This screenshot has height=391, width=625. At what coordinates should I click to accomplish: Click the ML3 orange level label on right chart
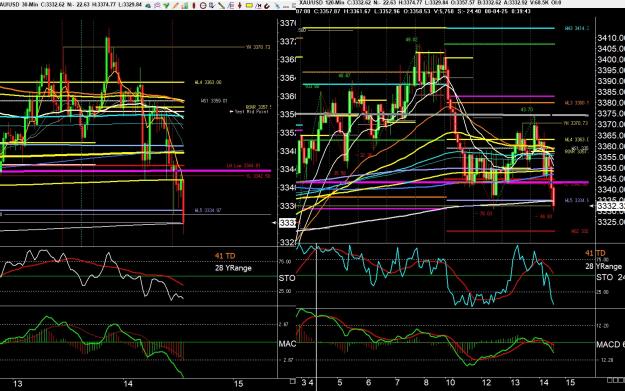click(576, 103)
